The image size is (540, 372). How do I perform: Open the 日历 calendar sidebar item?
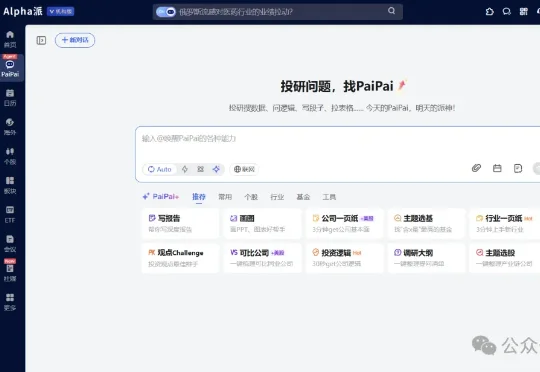click(10, 97)
